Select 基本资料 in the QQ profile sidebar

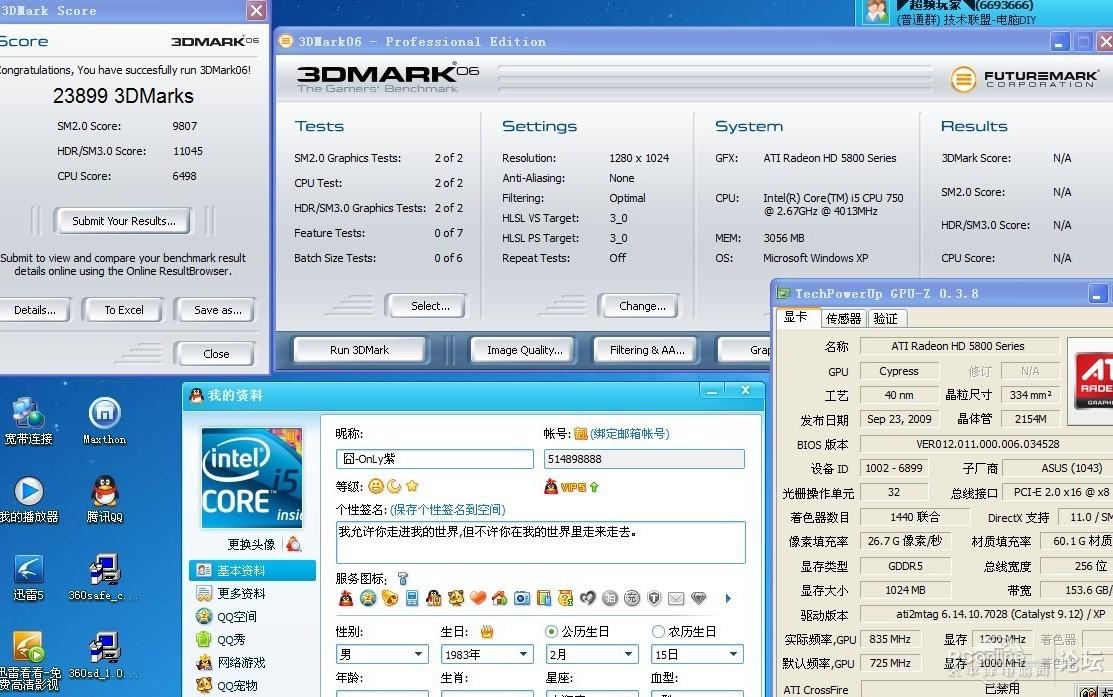click(252, 570)
